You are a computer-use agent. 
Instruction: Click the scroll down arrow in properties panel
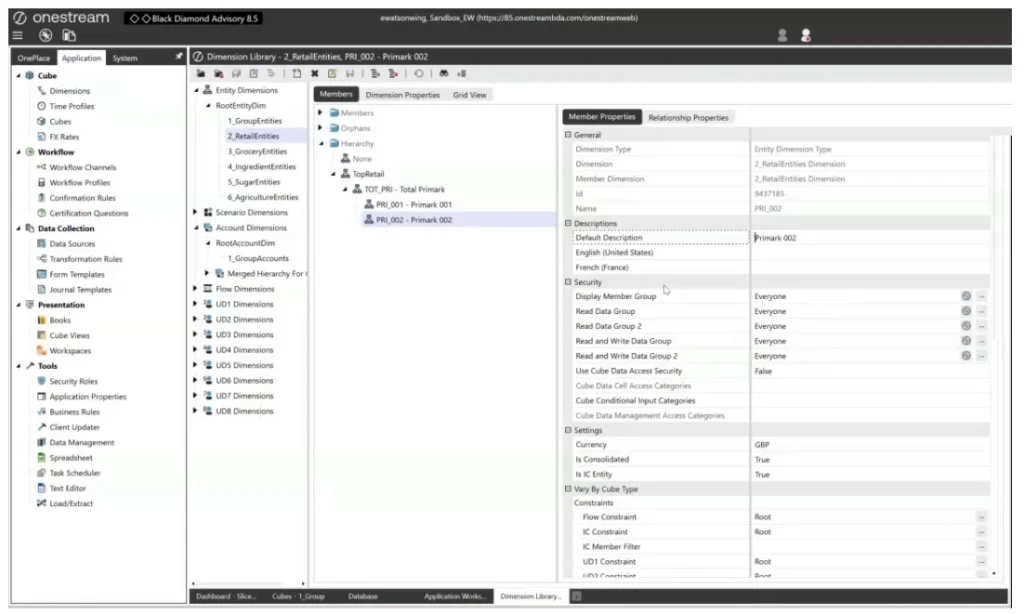[x=994, y=574]
